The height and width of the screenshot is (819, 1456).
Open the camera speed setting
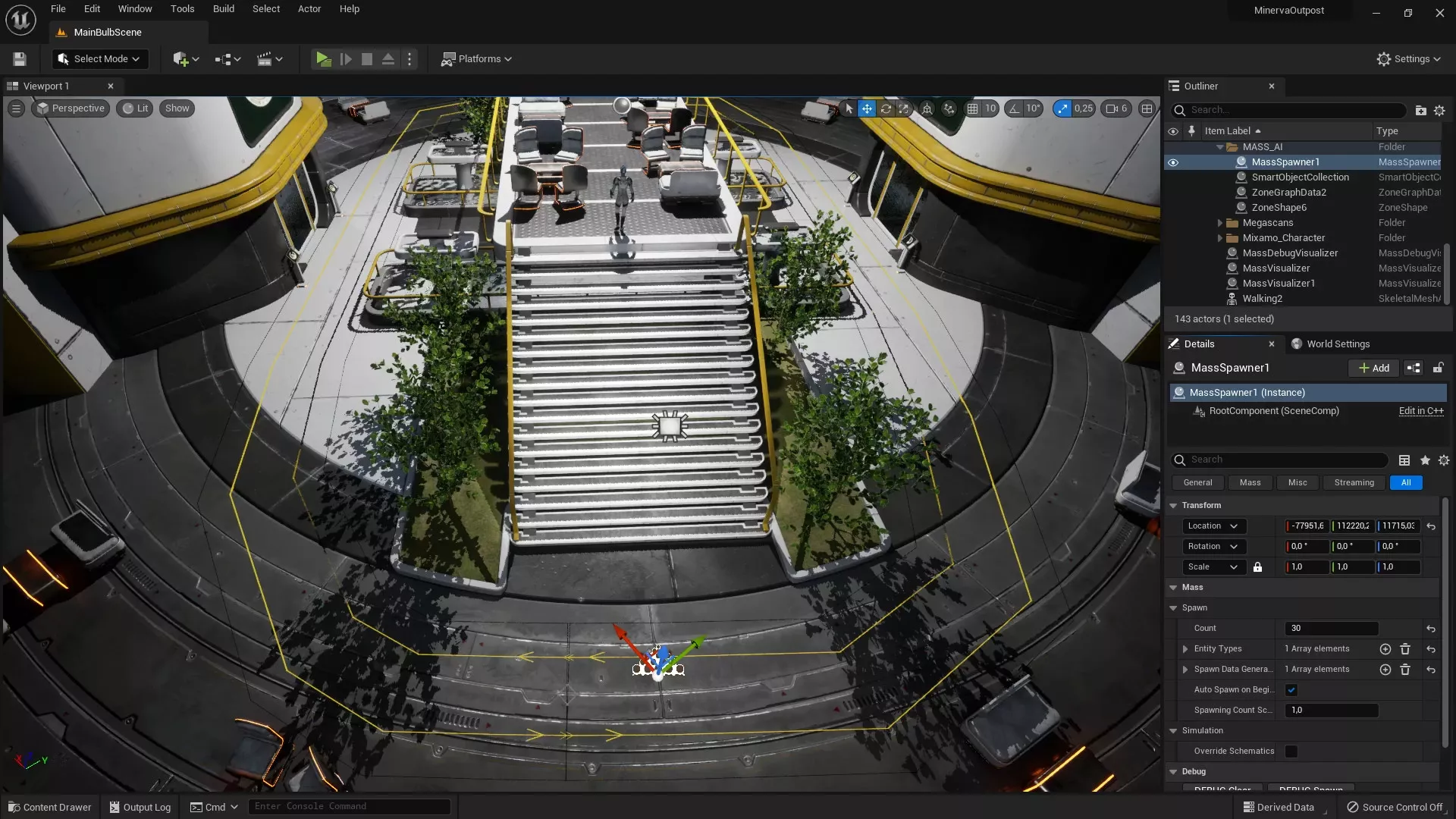click(1116, 108)
